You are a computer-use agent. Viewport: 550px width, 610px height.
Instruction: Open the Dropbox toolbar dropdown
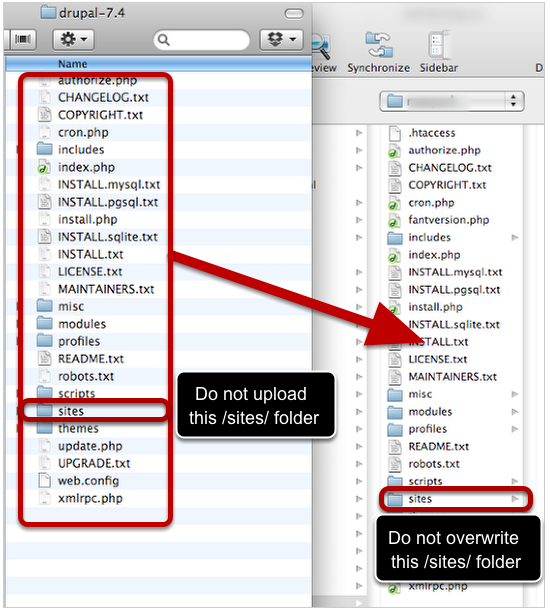click(282, 40)
